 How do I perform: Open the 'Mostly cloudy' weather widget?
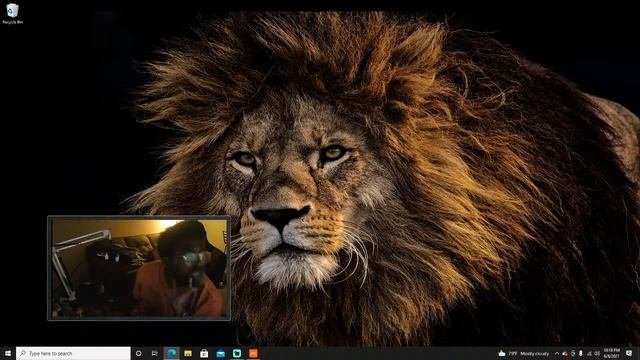[x=524, y=353]
